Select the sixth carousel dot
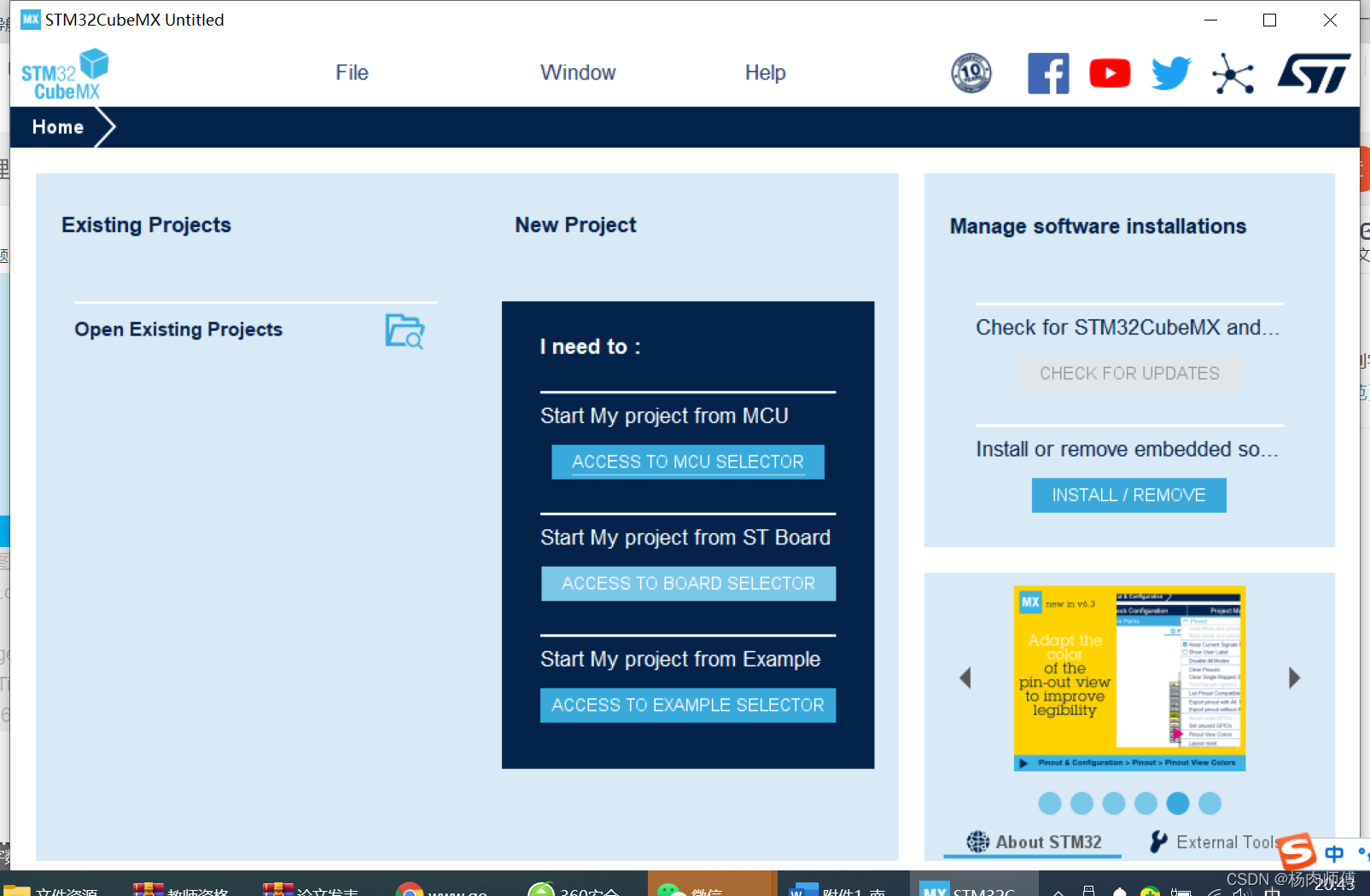 [x=1210, y=803]
